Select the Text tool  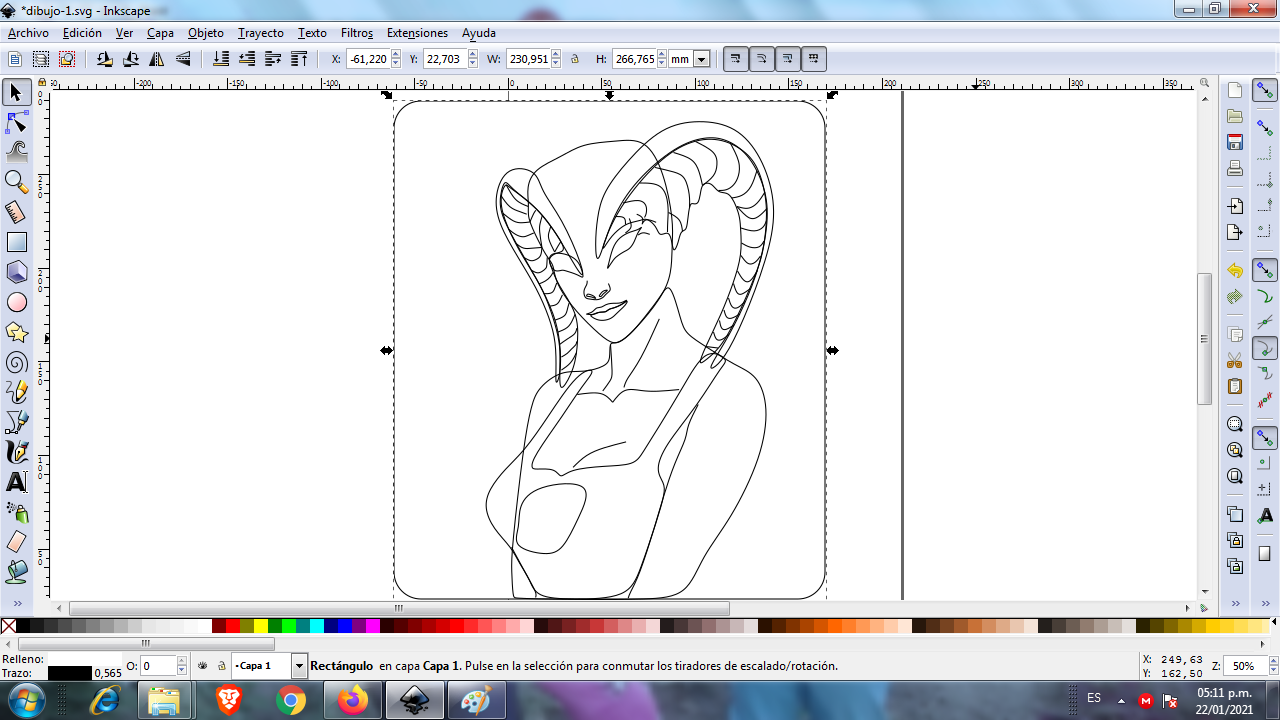16,482
